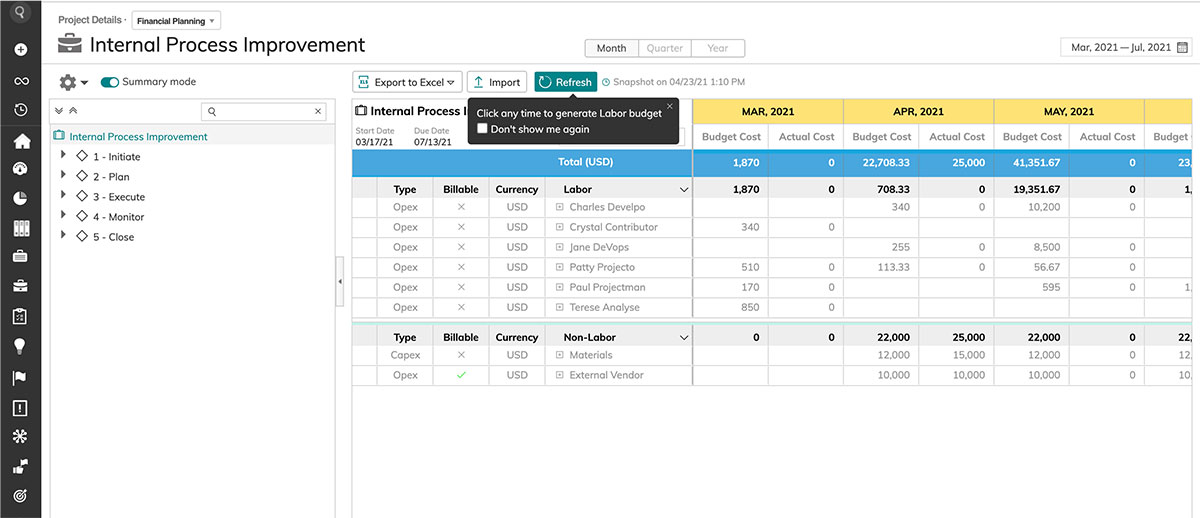Expand the Materials non-labor row
The image size is (1200, 518).
coord(560,355)
